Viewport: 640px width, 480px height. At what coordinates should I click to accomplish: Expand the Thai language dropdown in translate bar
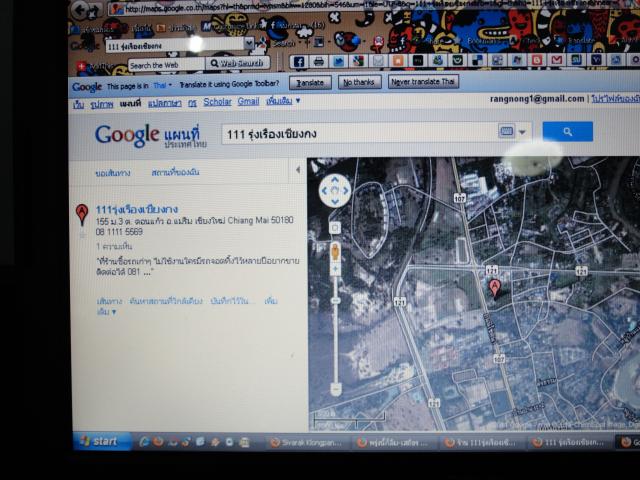point(161,85)
